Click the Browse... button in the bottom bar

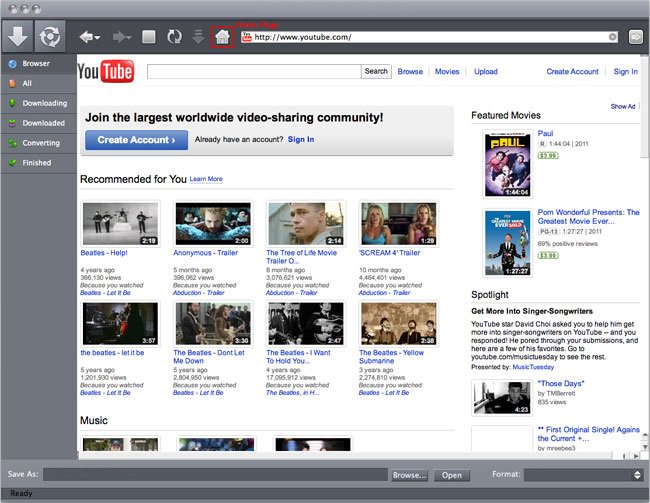coord(409,475)
